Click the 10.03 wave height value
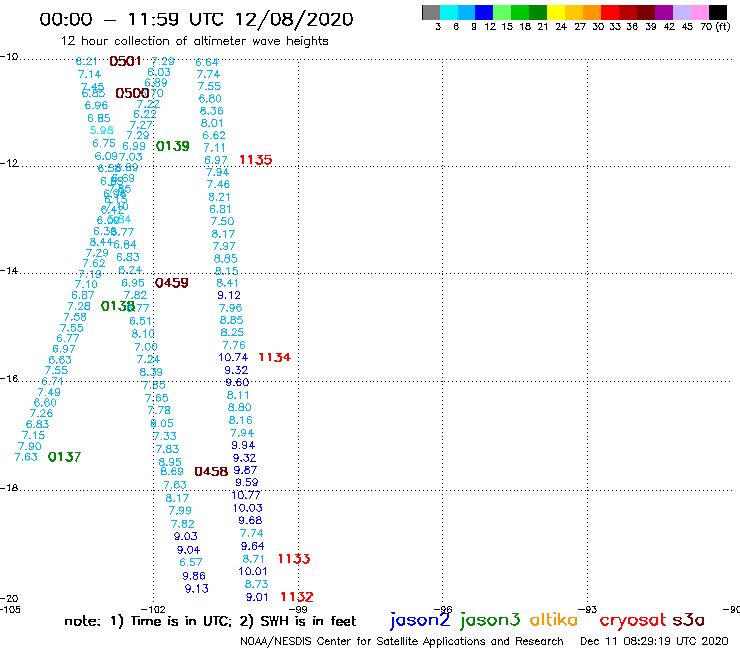 [248, 508]
